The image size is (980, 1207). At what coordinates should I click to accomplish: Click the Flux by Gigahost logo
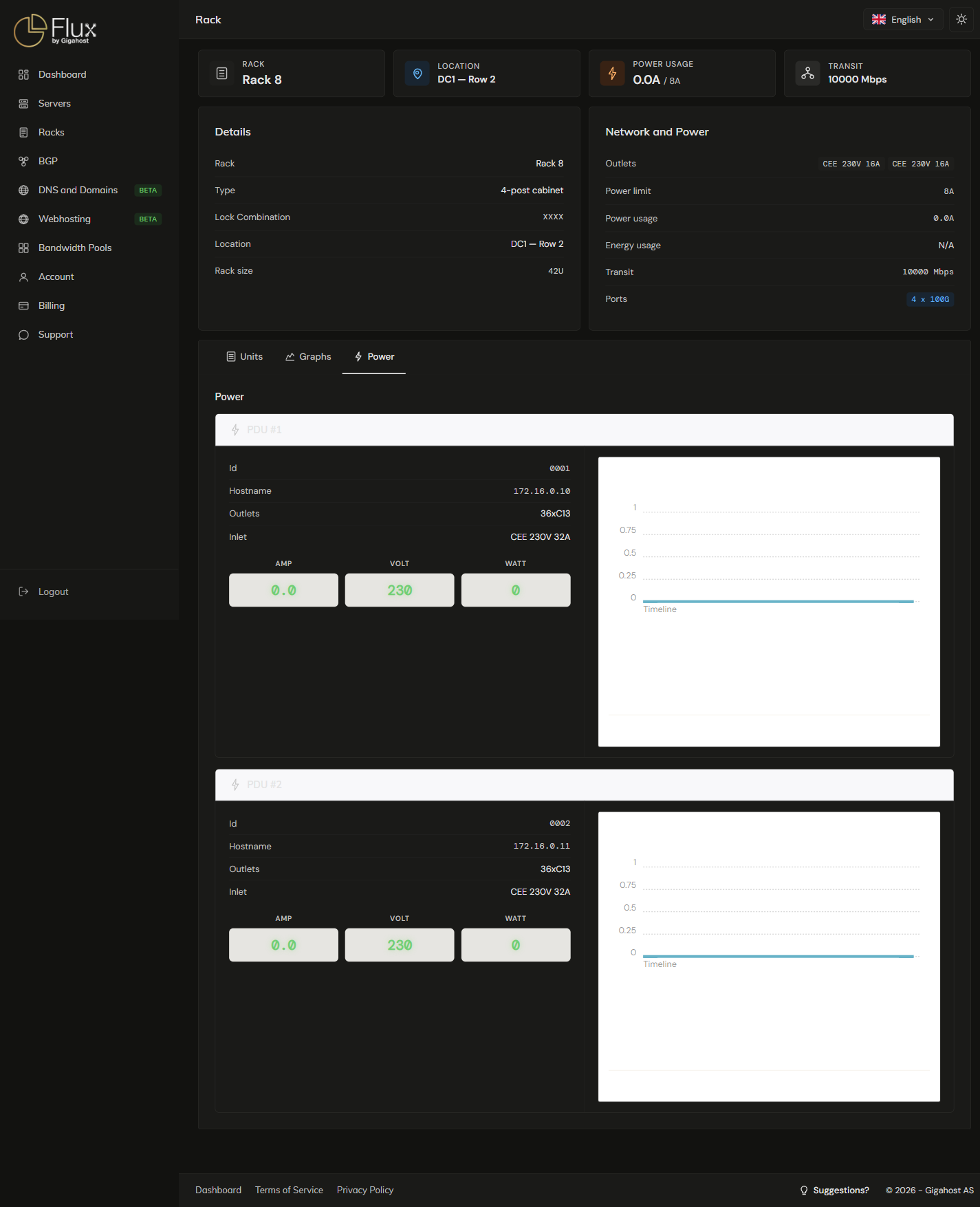click(55, 30)
